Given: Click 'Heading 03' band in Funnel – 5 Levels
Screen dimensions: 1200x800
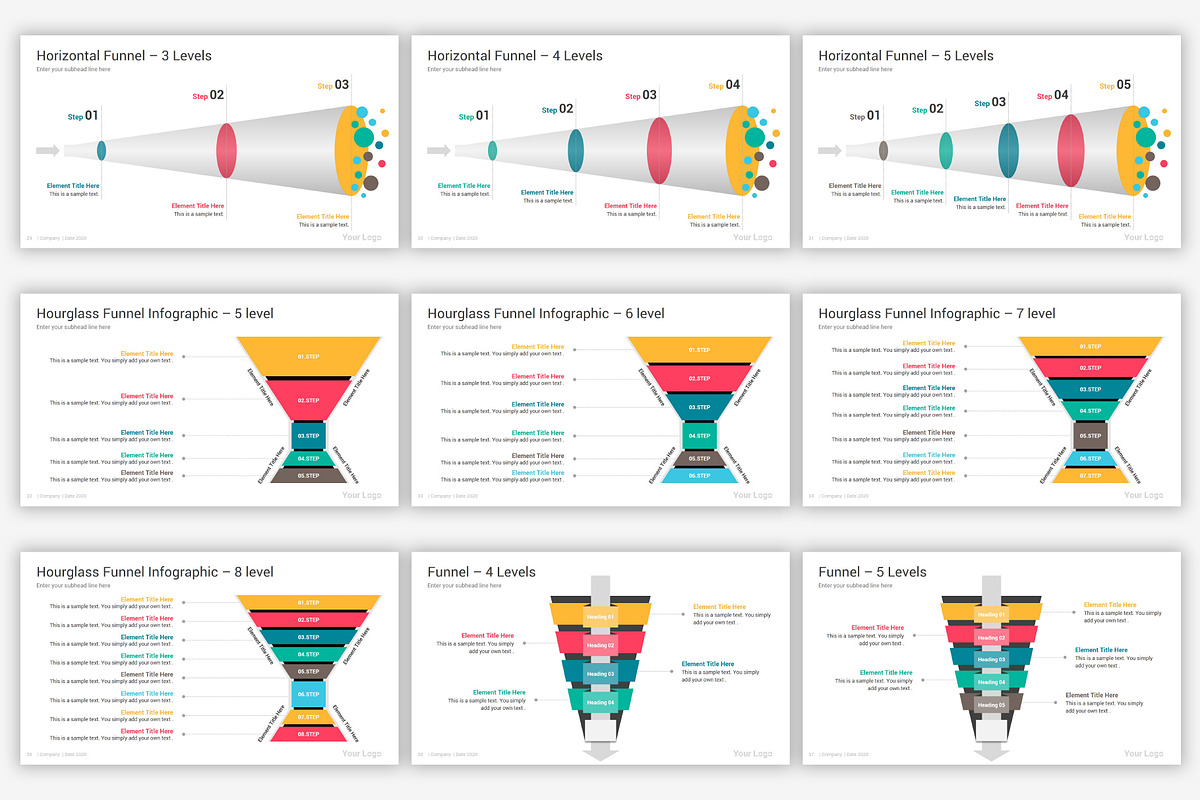Looking at the screenshot, I should point(991,660).
